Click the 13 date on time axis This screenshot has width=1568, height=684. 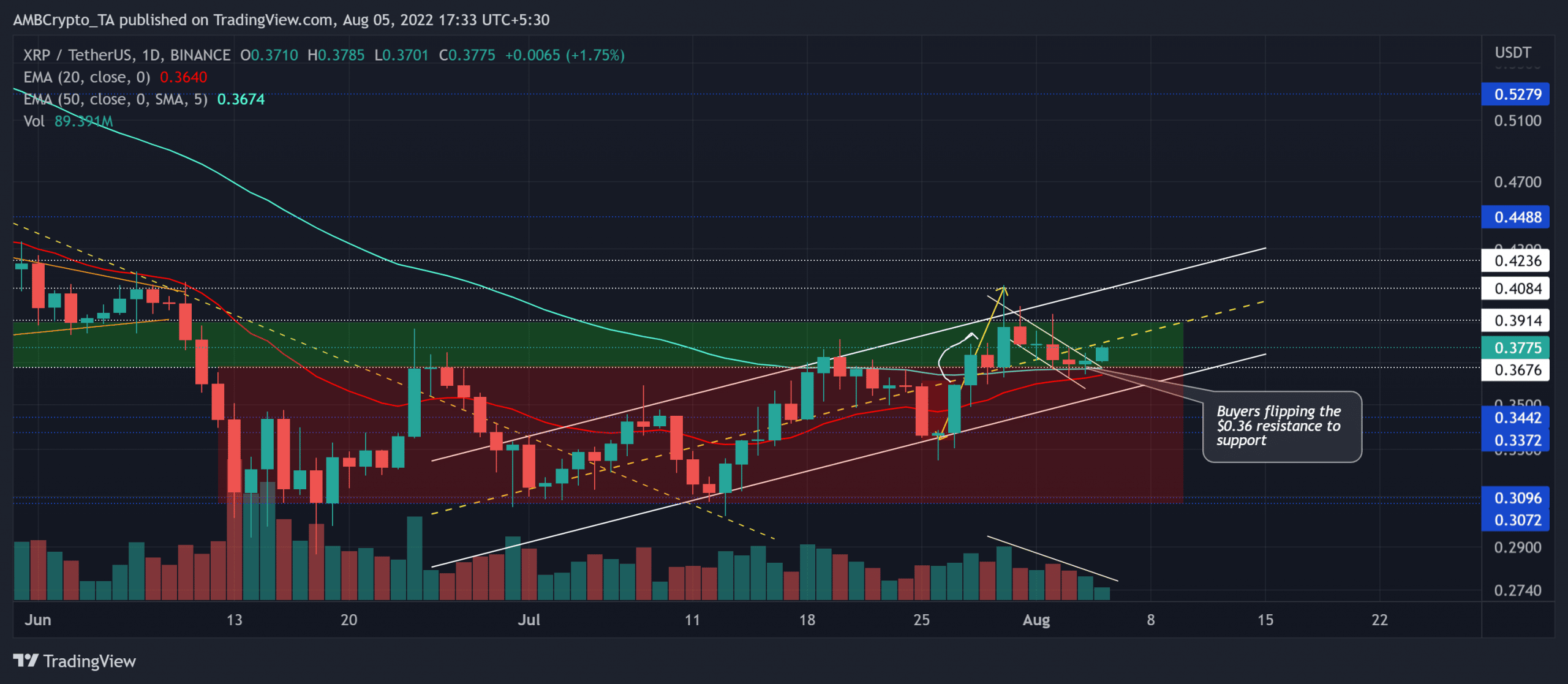[234, 620]
